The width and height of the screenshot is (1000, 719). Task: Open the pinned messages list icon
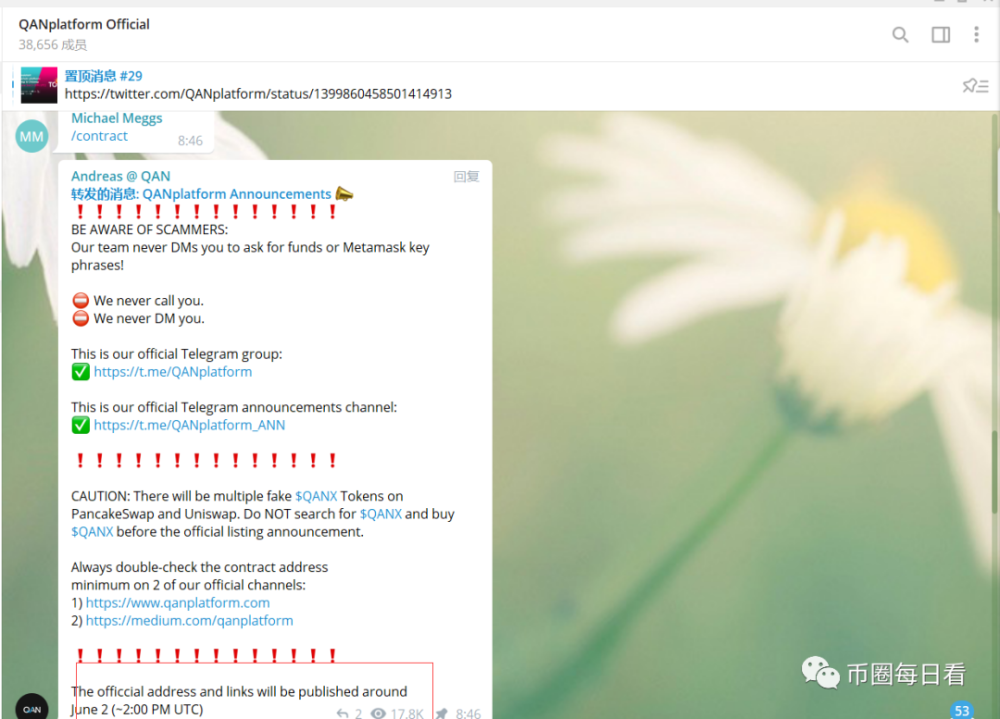click(x=975, y=85)
